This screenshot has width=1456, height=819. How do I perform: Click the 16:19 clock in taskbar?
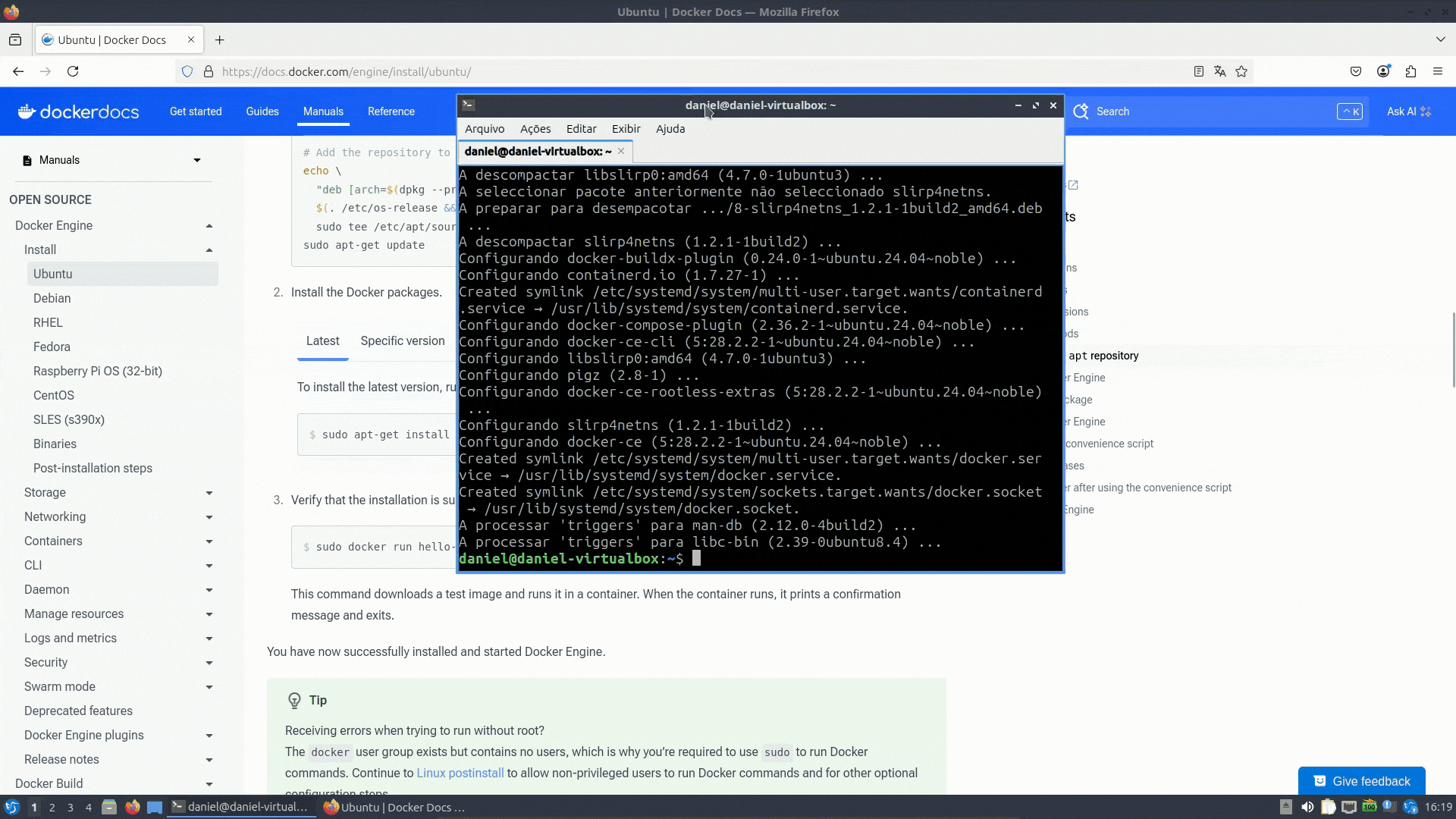(x=1439, y=807)
